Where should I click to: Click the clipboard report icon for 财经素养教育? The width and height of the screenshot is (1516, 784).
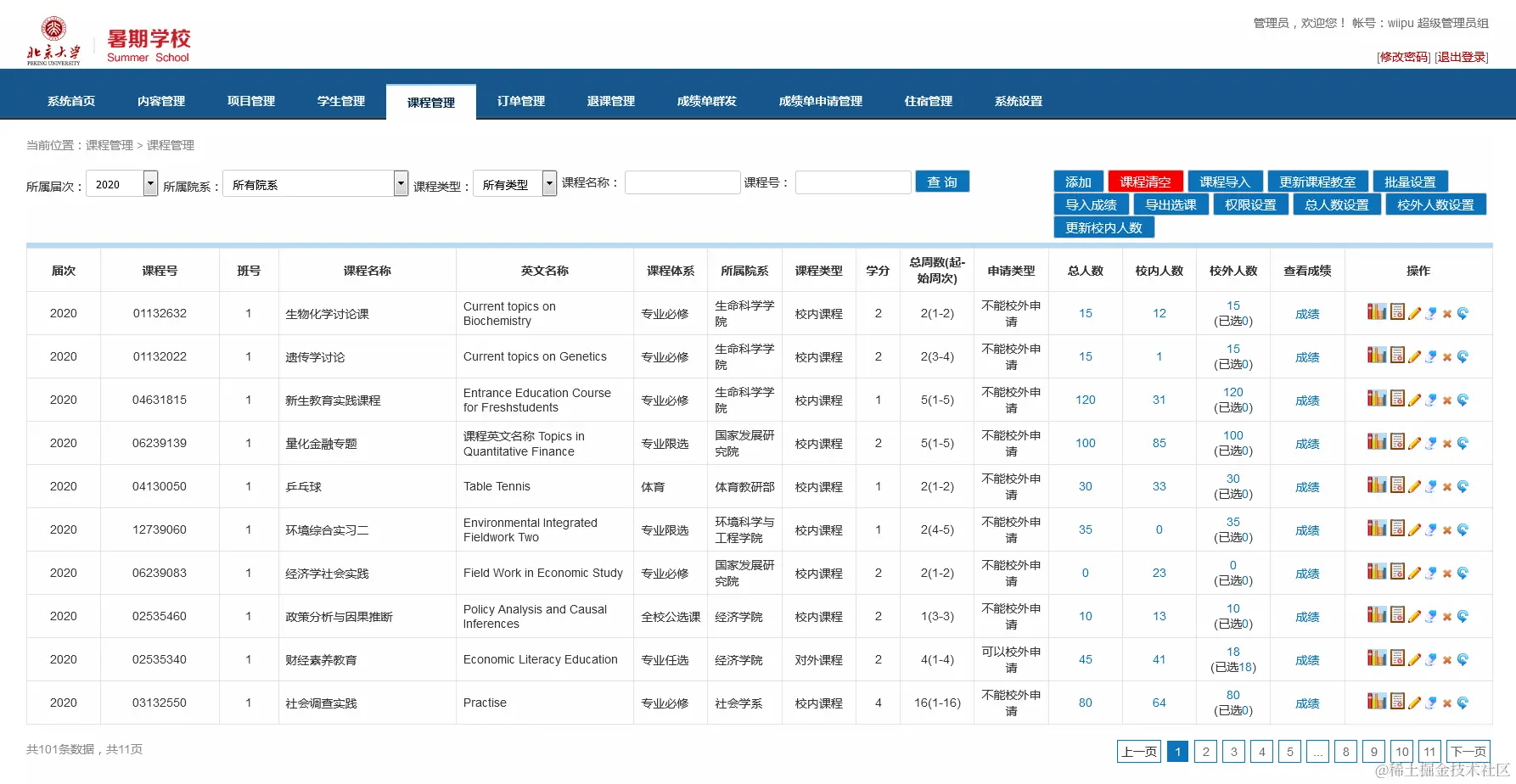1397,659
